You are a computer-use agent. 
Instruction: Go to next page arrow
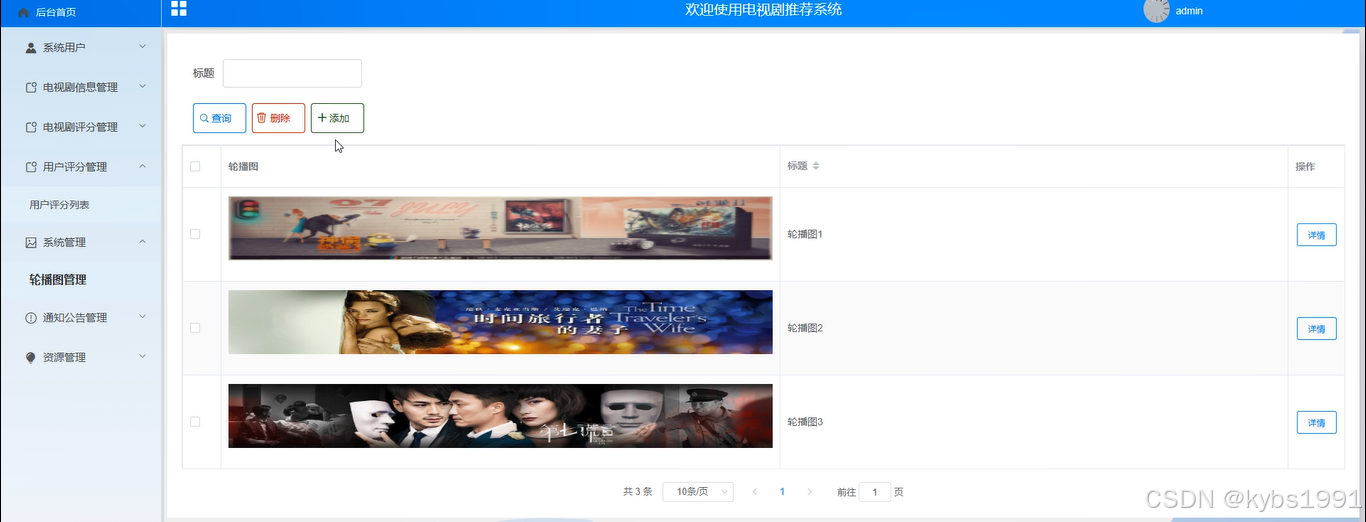[x=809, y=492]
